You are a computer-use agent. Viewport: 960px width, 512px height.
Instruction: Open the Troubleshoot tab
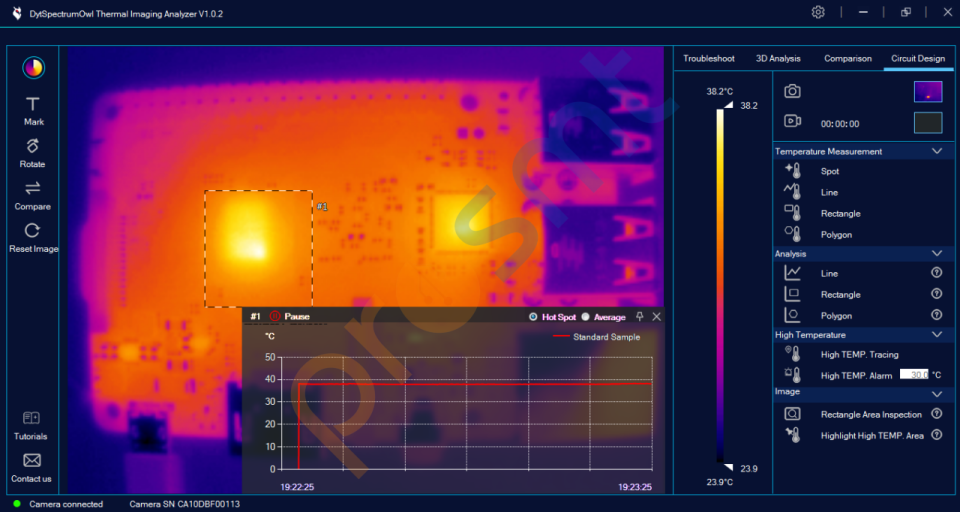(x=709, y=59)
